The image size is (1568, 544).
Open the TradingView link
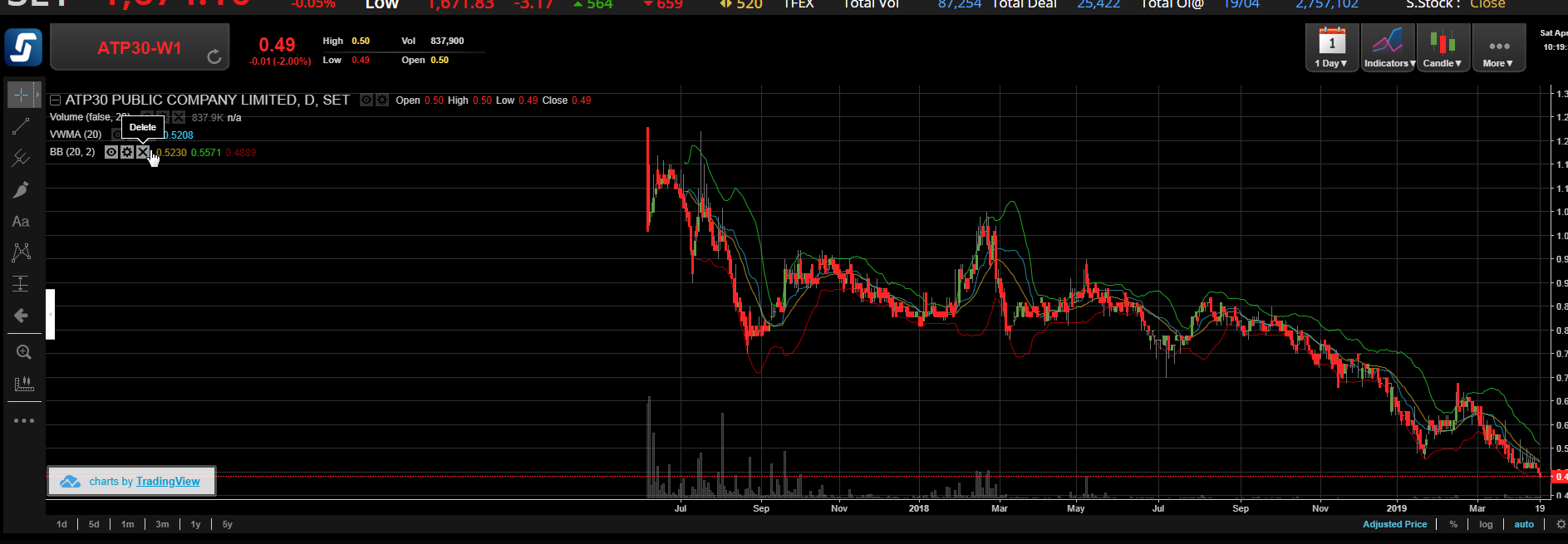coord(168,482)
